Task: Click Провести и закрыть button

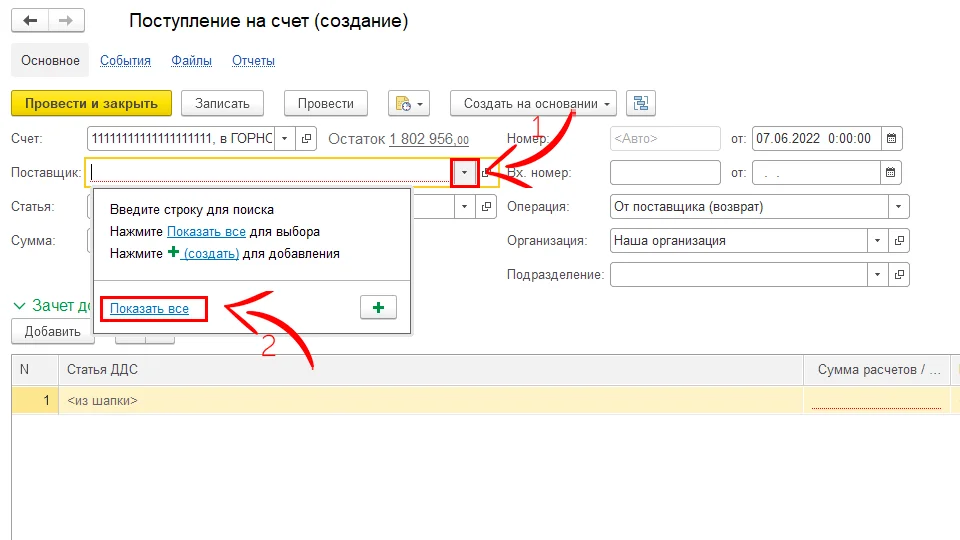Action: click(91, 103)
